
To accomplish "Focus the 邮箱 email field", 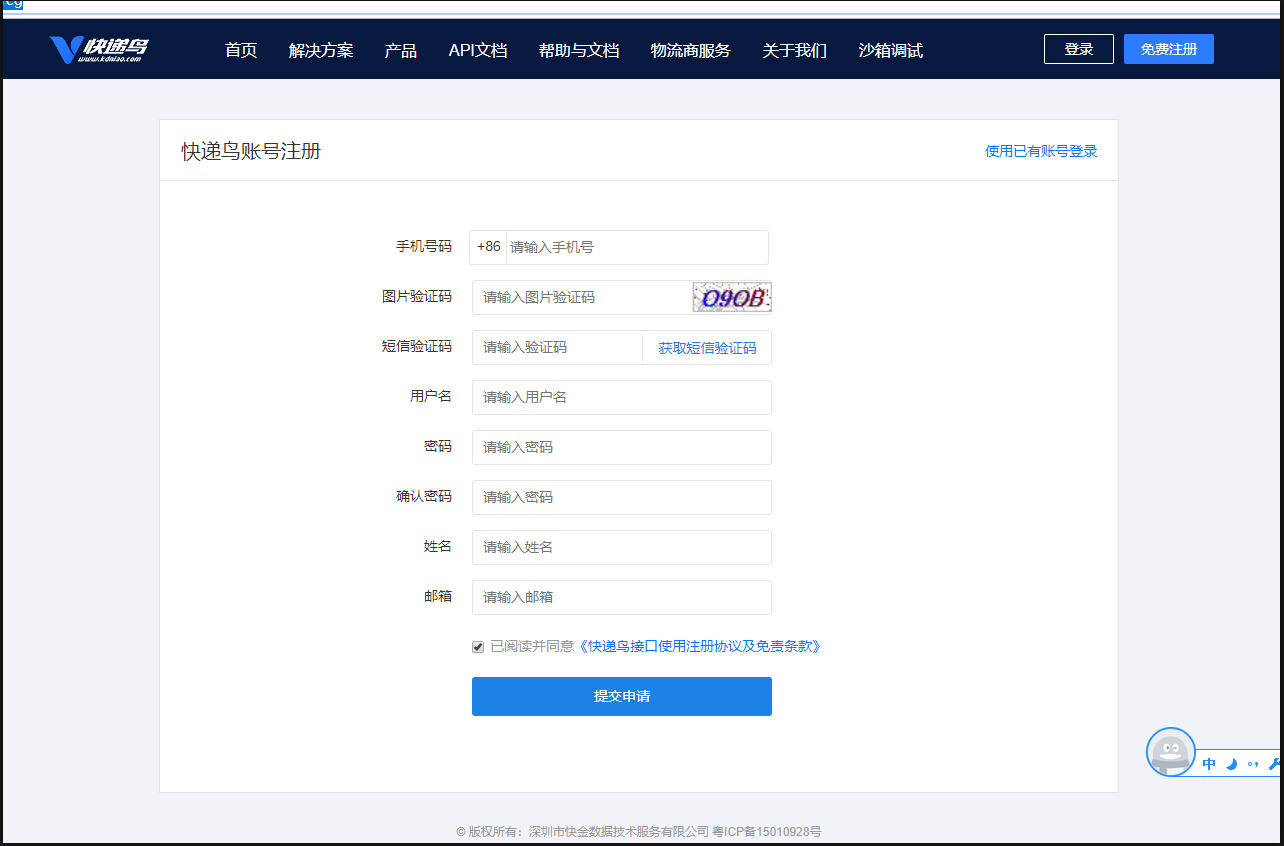I will click(622, 597).
